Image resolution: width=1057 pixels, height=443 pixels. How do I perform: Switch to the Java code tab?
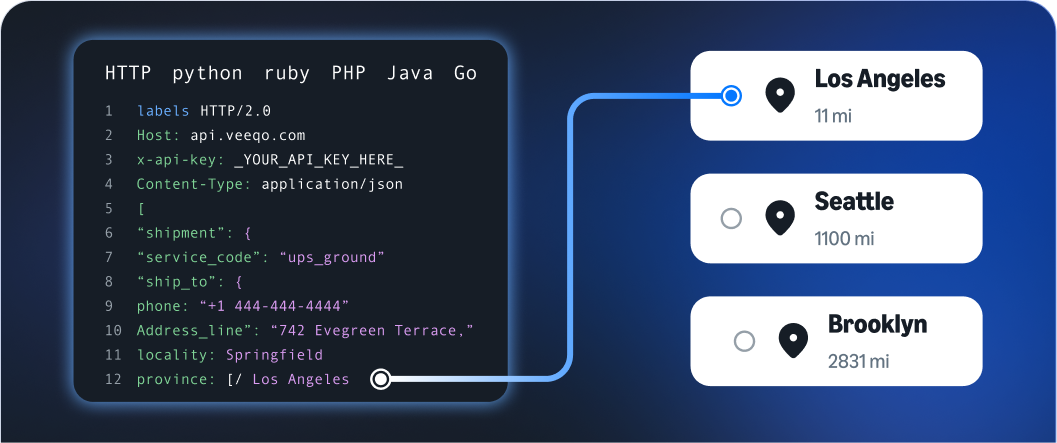pyautogui.click(x=410, y=73)
